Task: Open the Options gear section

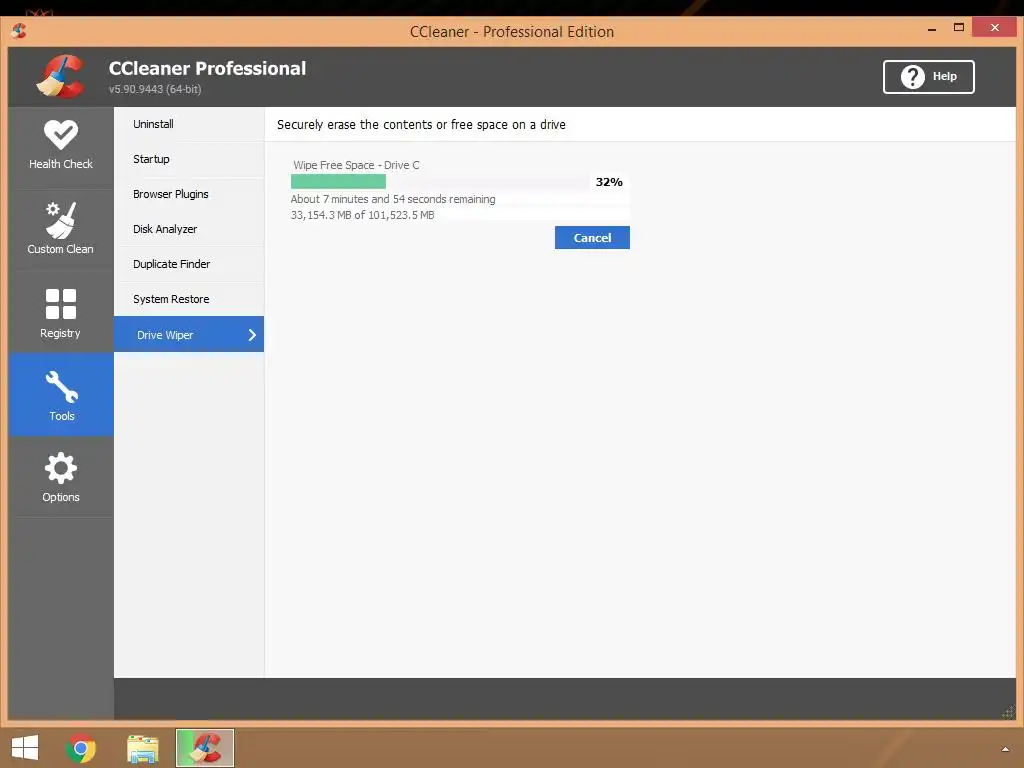Action: [x=61, y=477]
